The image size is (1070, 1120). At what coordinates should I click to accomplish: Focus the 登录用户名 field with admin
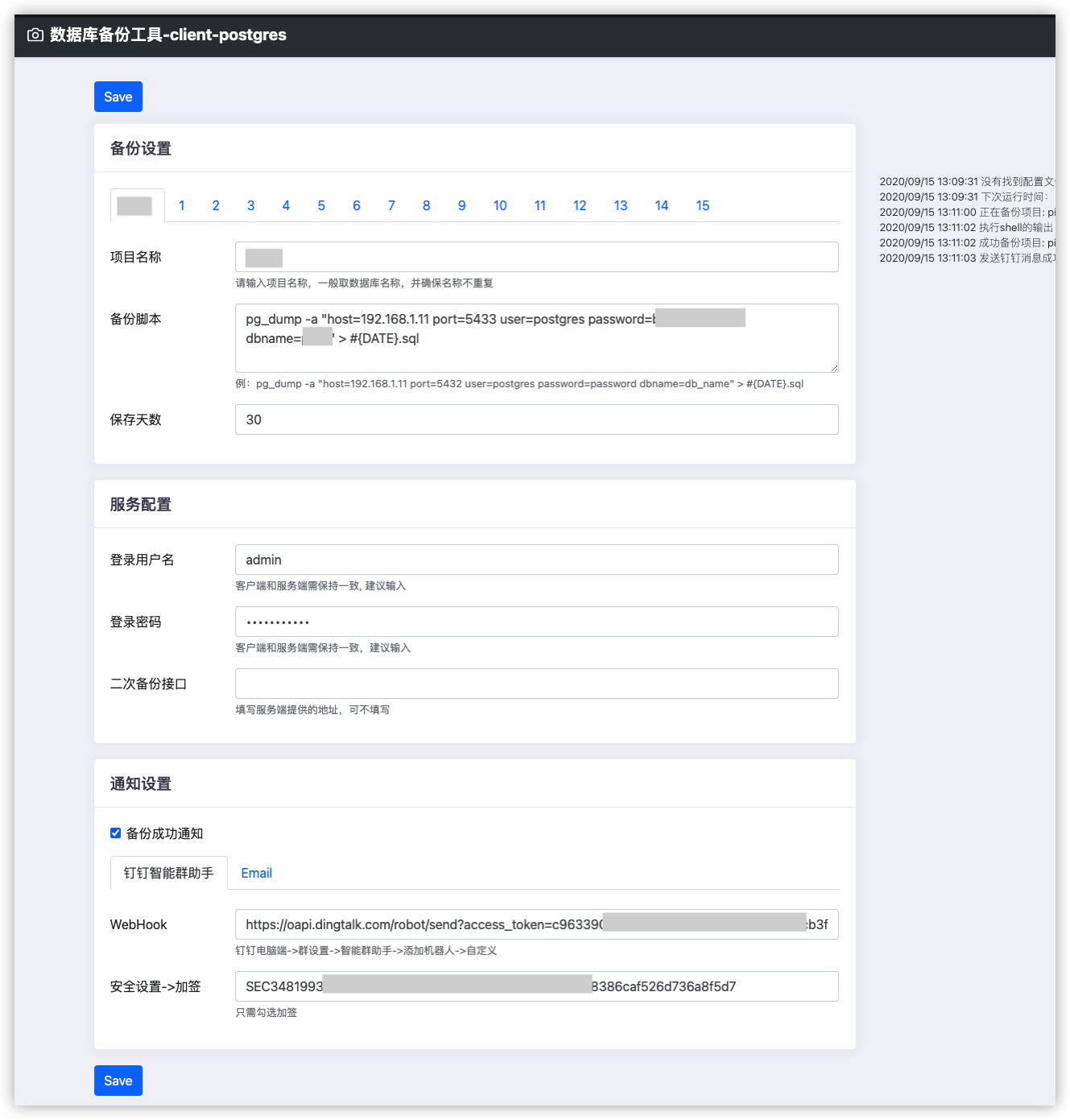pyautogui.click(x=537, y=560)
